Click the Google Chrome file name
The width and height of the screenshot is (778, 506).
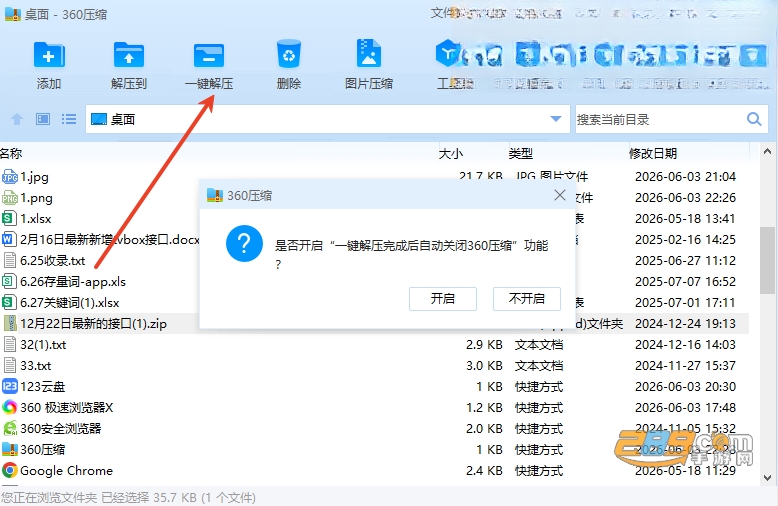click(x=66, y=471)
